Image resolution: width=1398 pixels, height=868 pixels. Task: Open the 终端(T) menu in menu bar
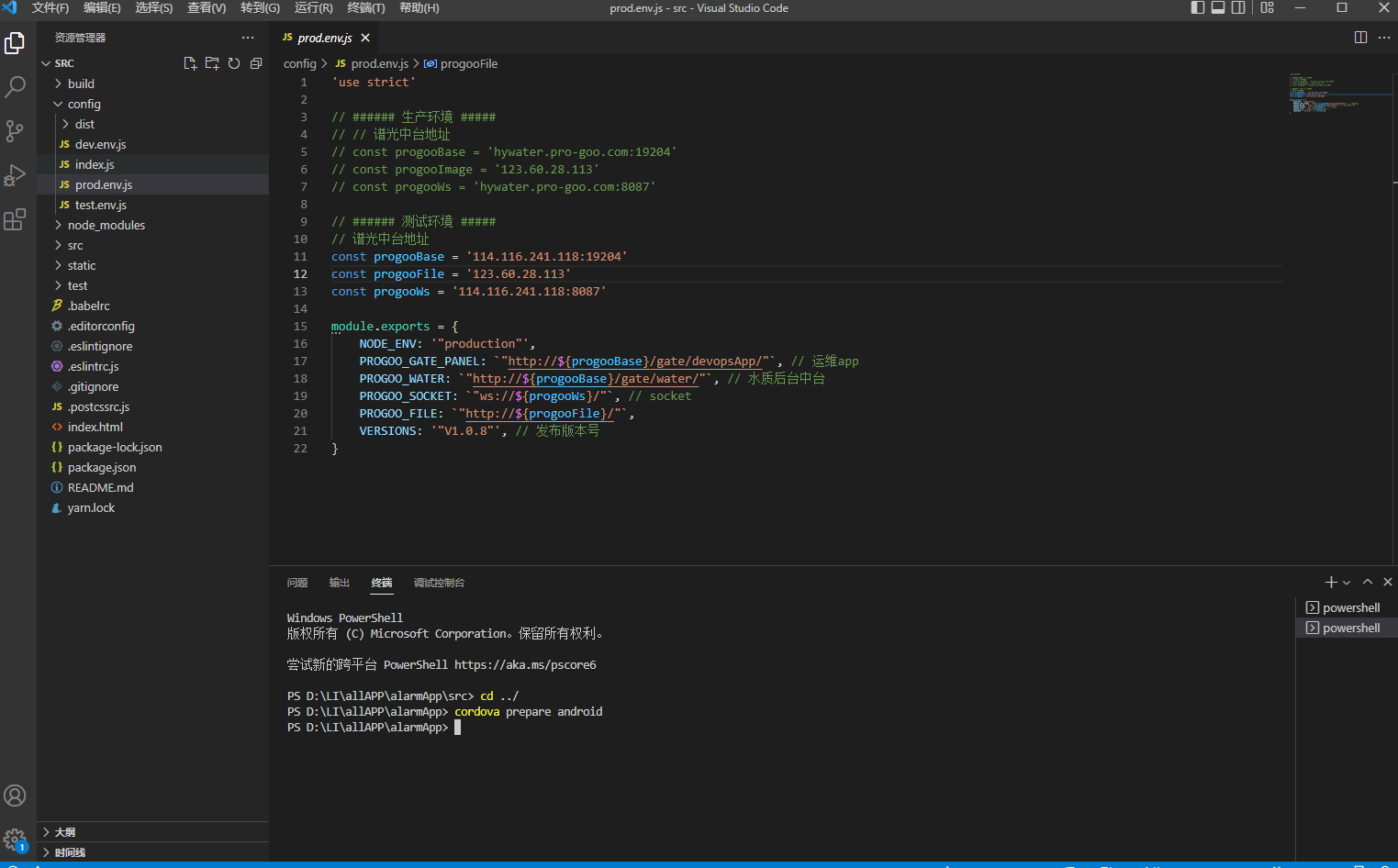365,8
